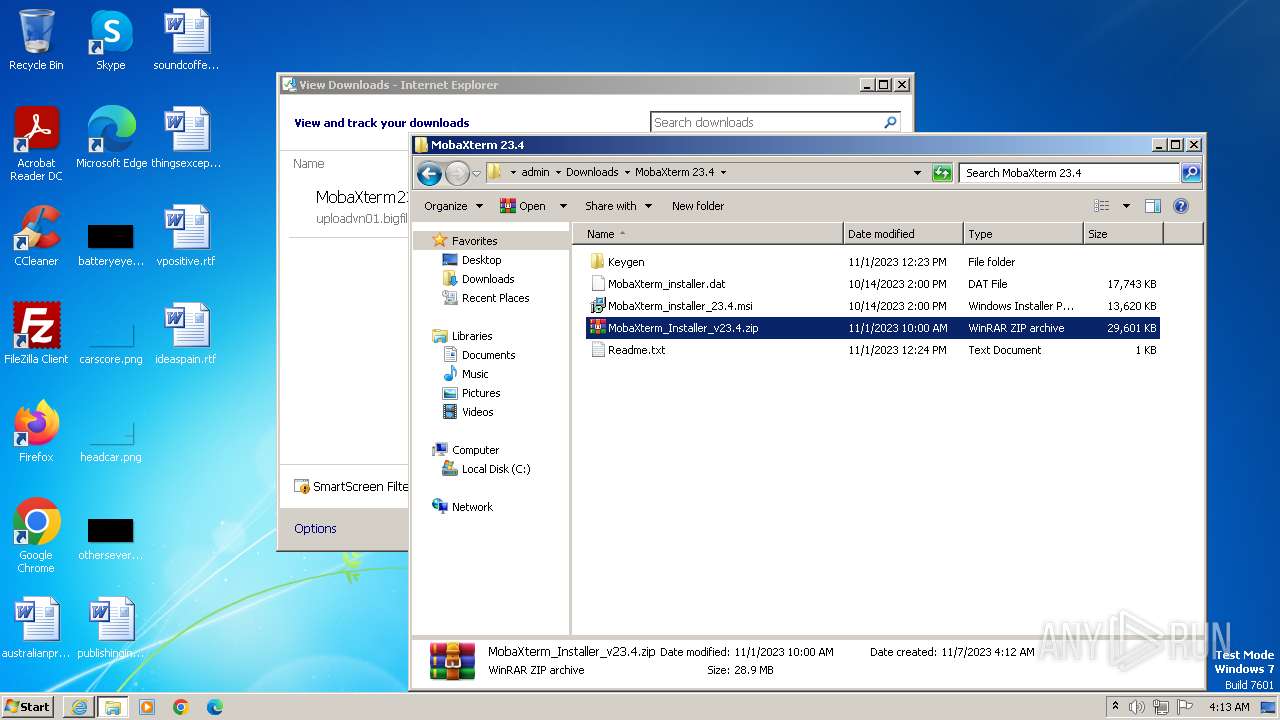Click the Open toolbar button
This screenshot has width=1280, height=720.
(x=523, y=206)
